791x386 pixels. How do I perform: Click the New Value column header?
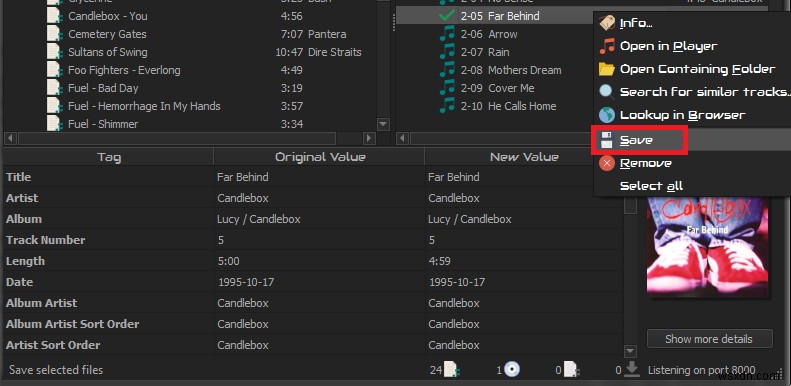click(524, 157)
